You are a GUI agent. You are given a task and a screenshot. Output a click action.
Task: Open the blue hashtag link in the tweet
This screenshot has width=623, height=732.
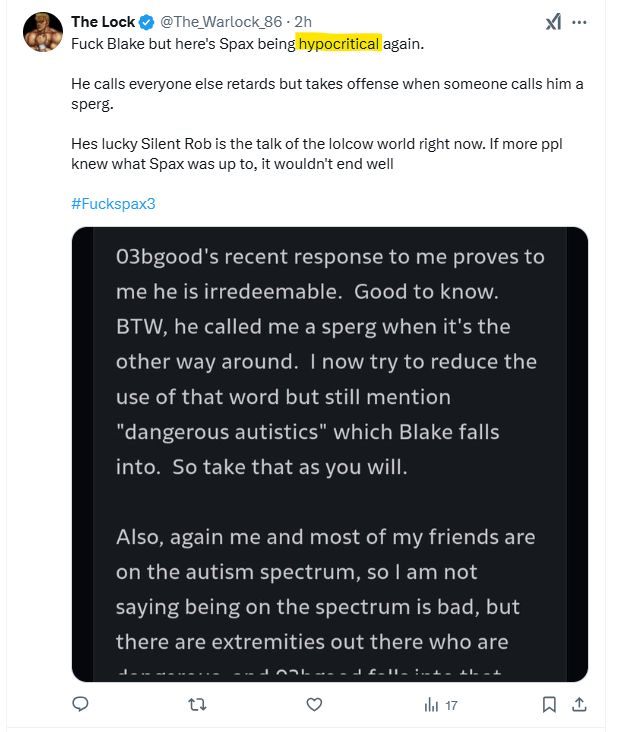(x=114, y=203)
